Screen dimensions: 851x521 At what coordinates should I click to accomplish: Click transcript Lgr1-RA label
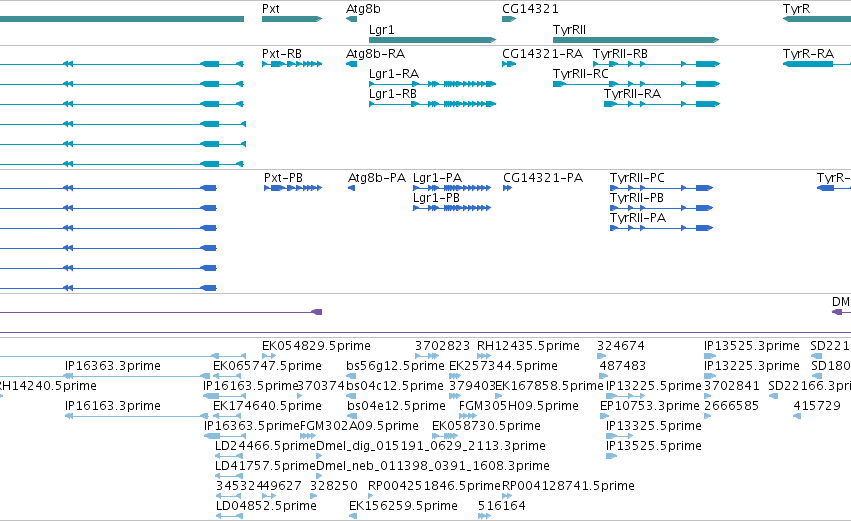pyautogui.click(x=394, y=74)
